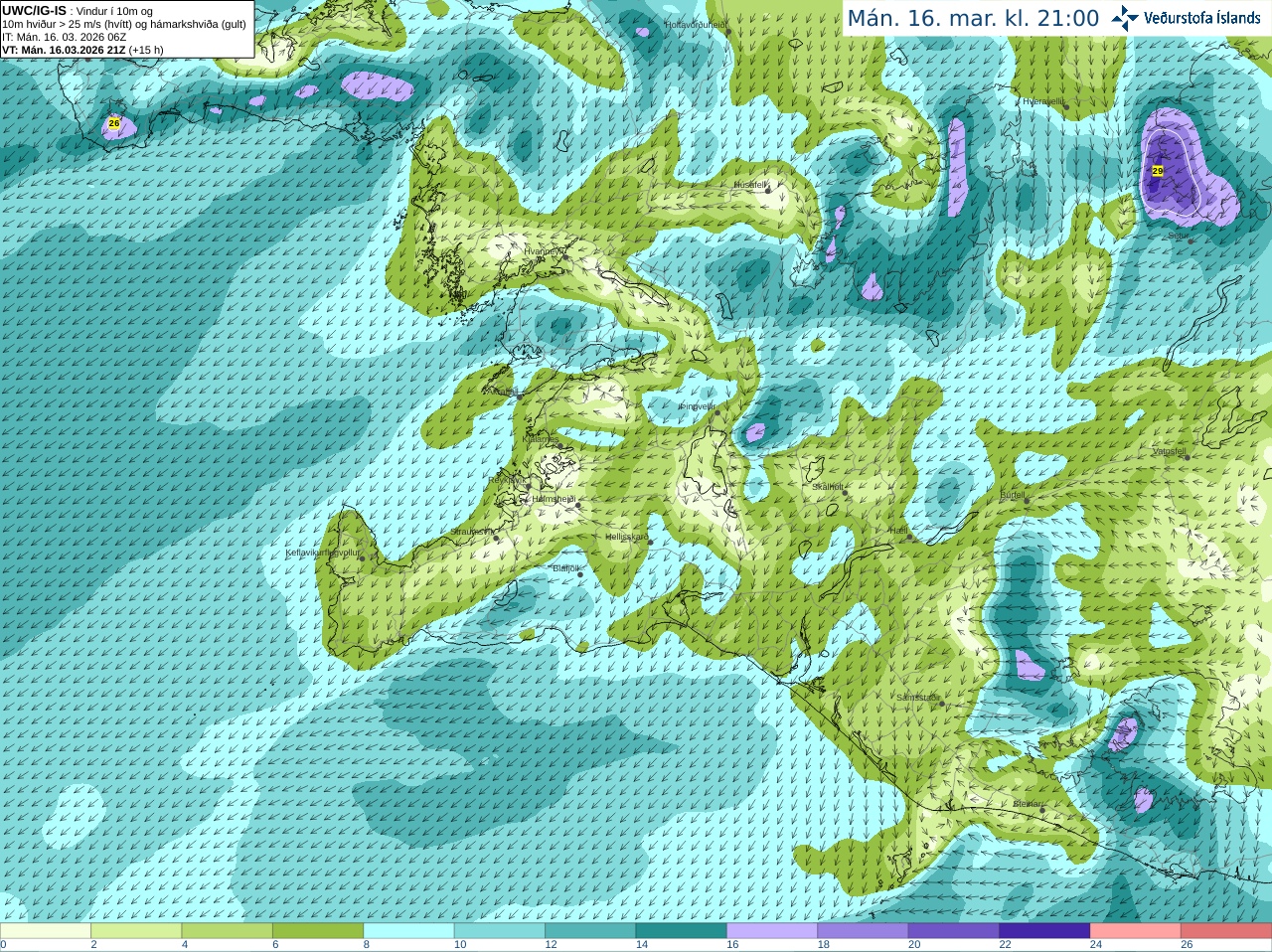
Task: Select the 8–10 m/s pale cyan swatch
Action: tap(409, 931)
